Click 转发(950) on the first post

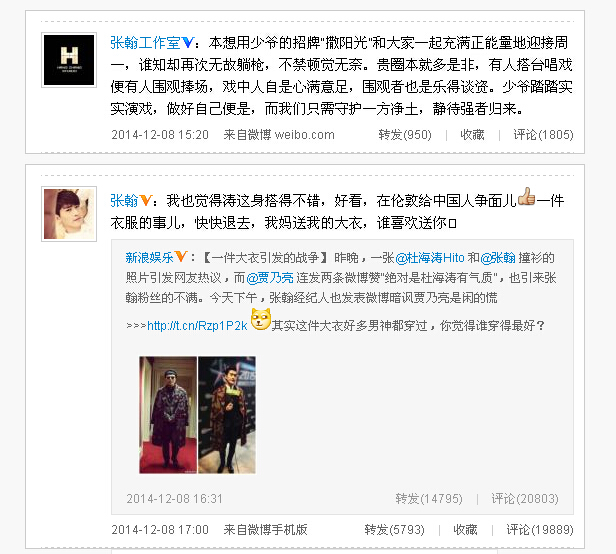click(x=405, y=135)
